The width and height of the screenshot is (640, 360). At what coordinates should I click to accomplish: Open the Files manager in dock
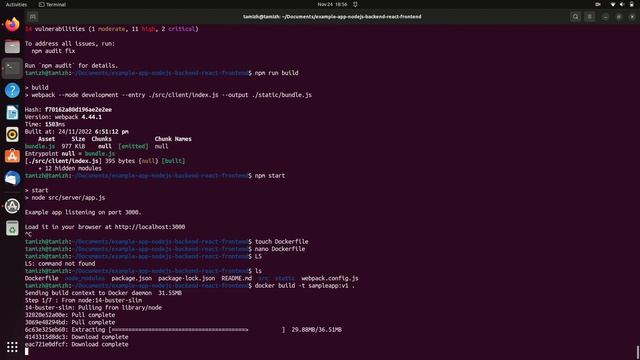[x=12, y=47]
